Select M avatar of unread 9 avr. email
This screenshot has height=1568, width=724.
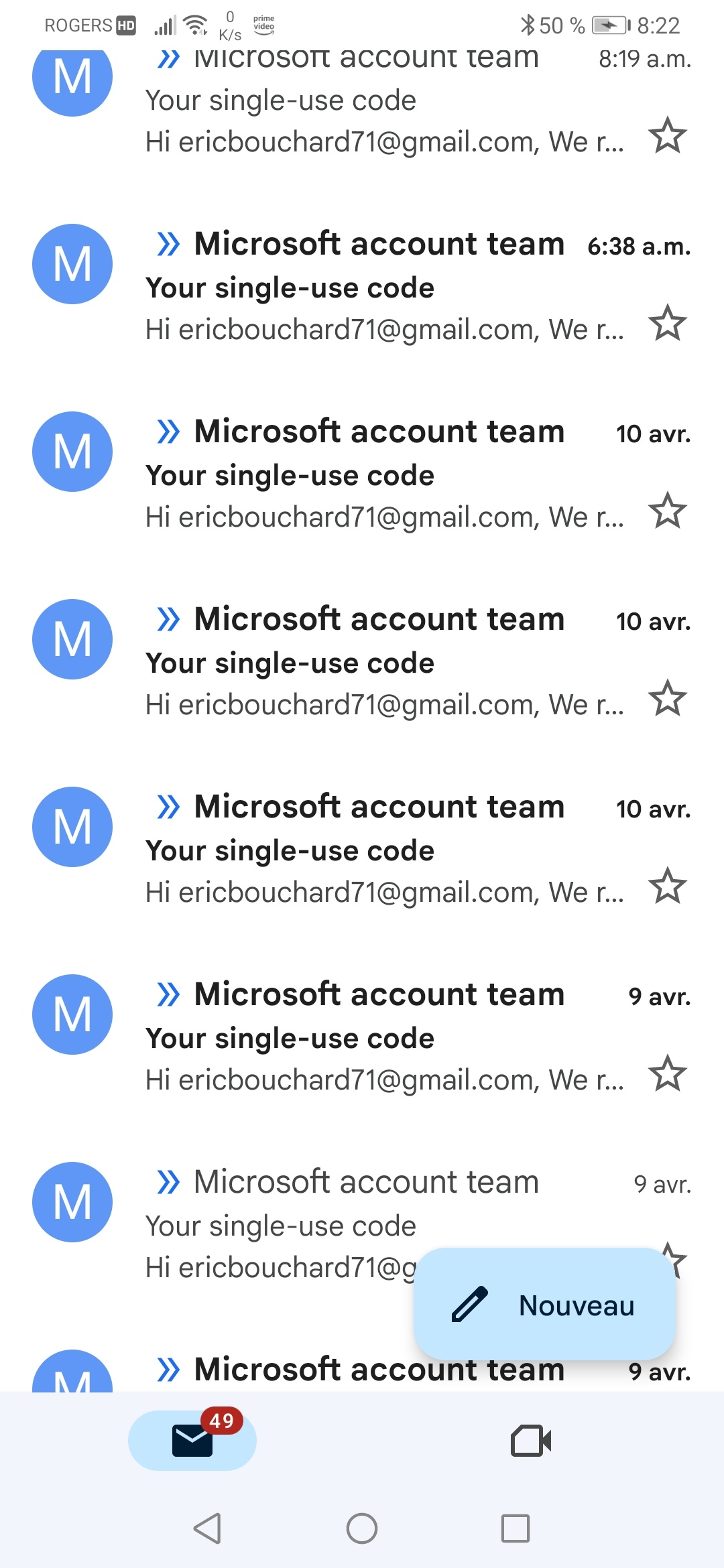[72, 1015]
